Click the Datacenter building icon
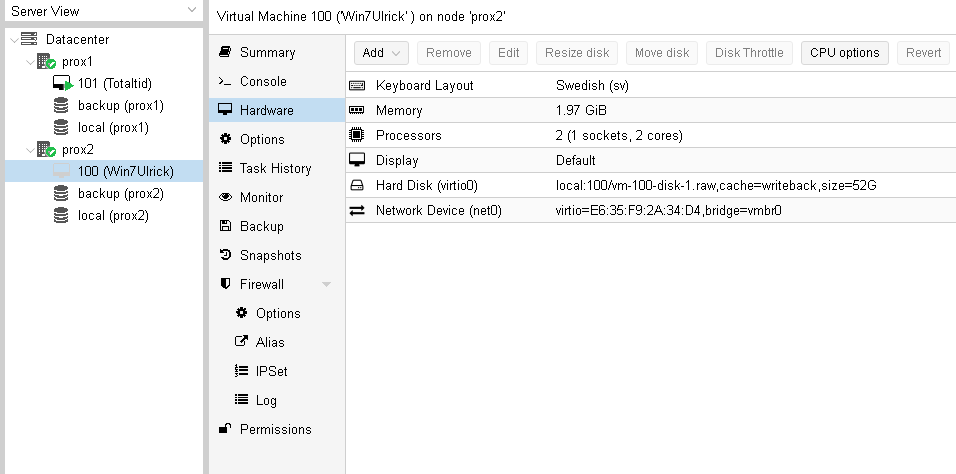This screenshot has width=956, height=474. click(29, 40)
